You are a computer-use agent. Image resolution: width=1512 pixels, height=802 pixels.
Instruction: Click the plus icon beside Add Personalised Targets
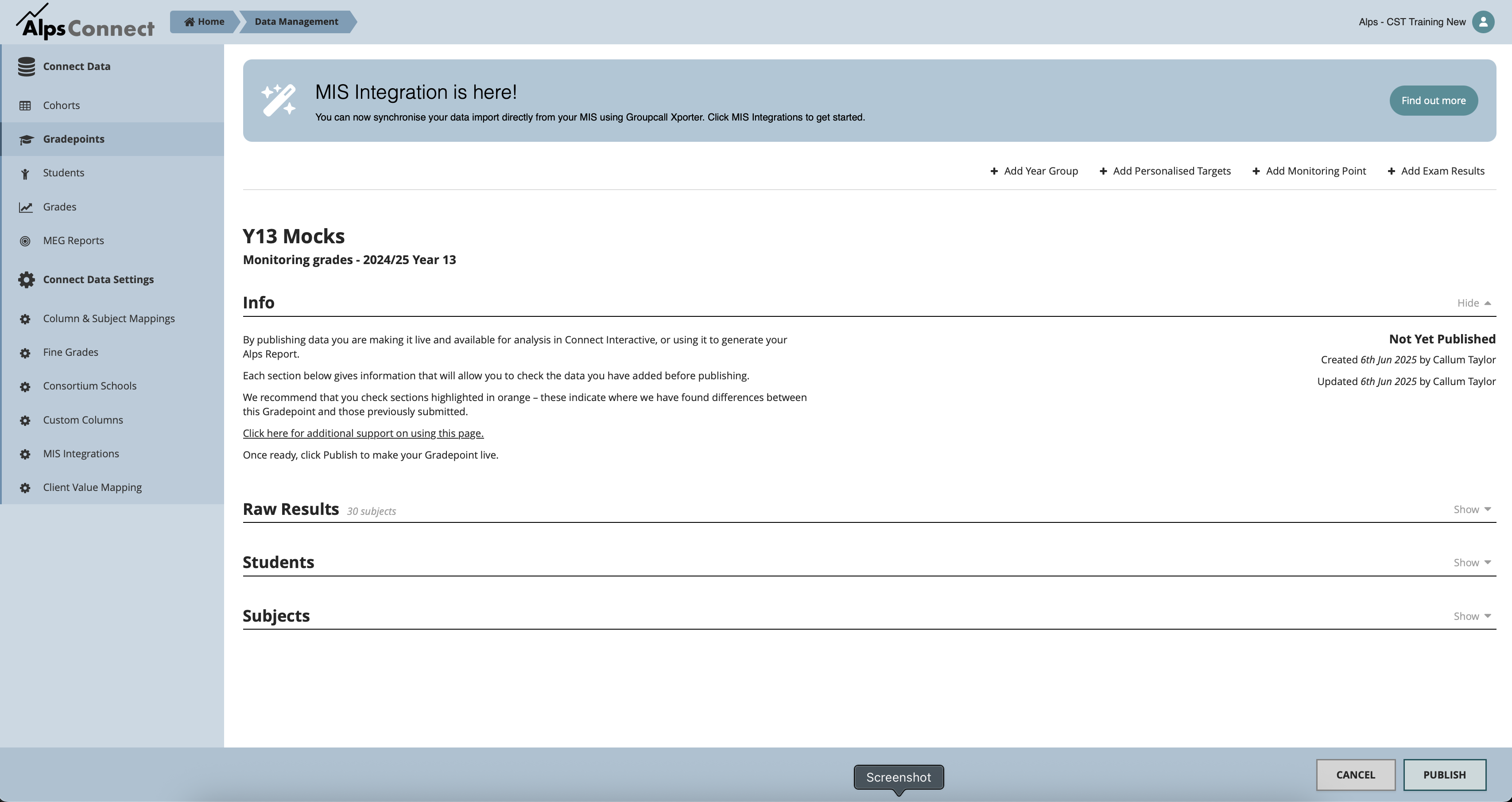pyautogui.click(x=1103, y=171)
